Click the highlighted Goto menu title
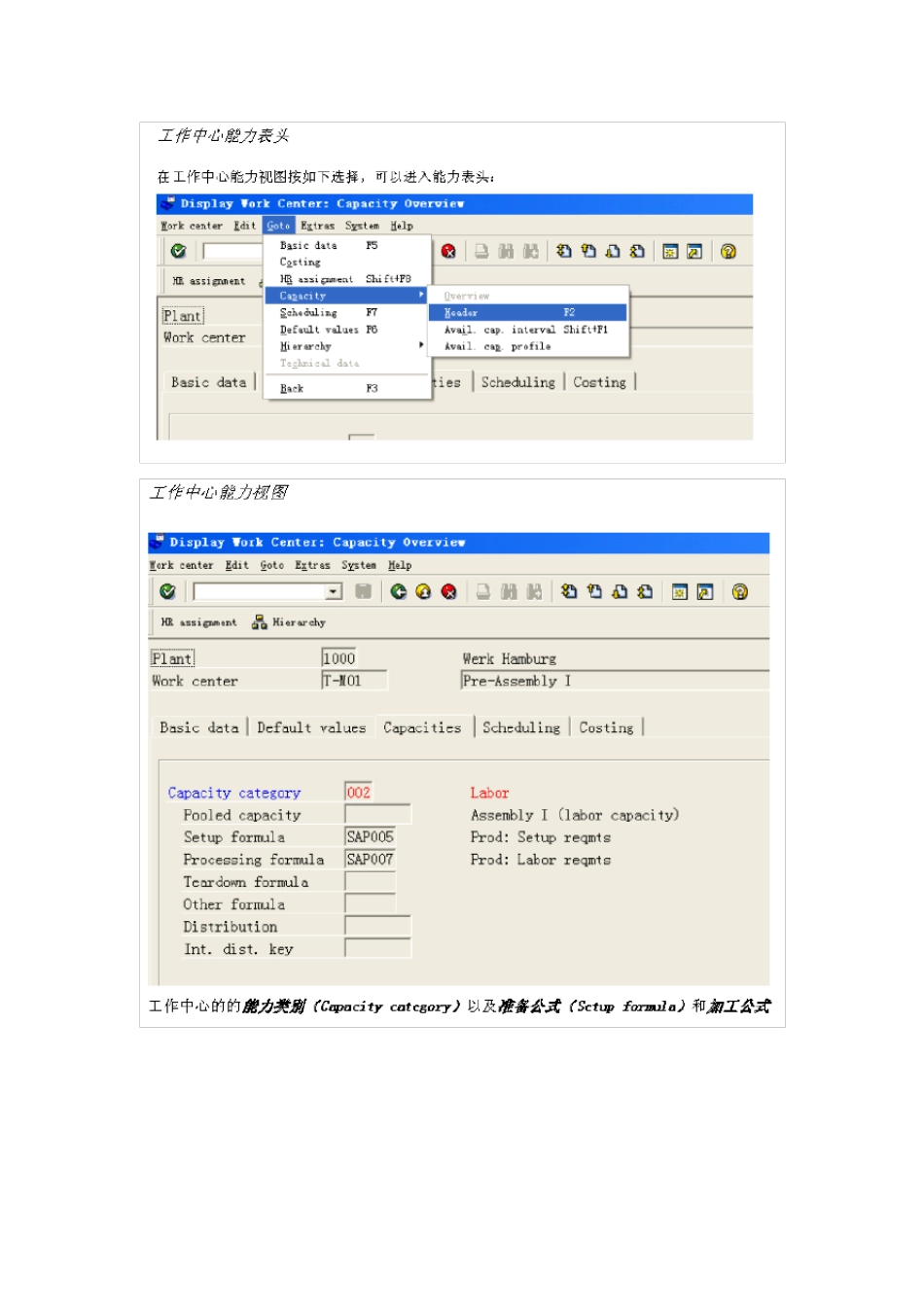 click(x=278, y=226)
